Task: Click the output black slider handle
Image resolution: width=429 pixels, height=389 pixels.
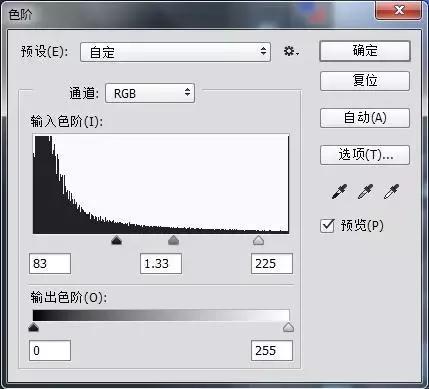Action: [34, 327]
